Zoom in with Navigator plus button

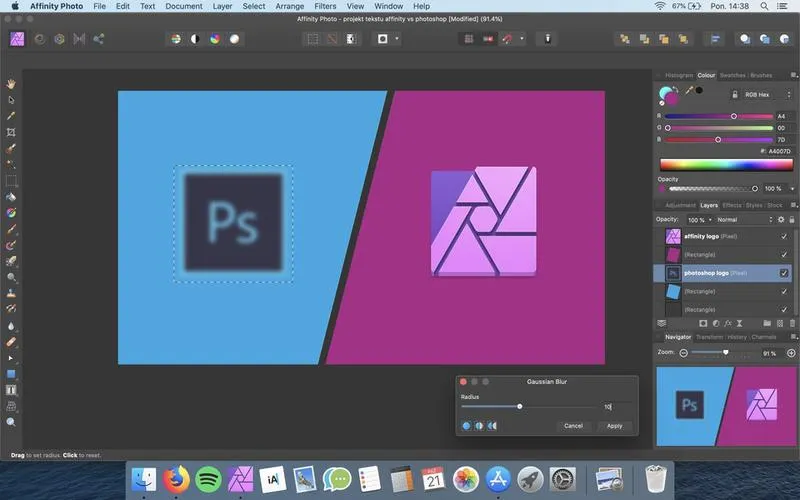click(x=791, y=353)
